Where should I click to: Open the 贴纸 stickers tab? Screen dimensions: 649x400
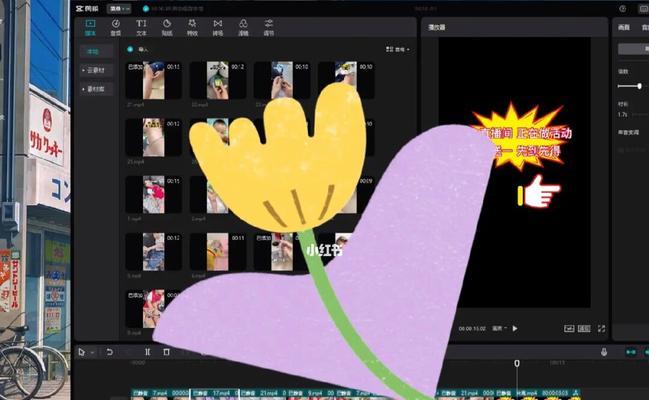167,27
